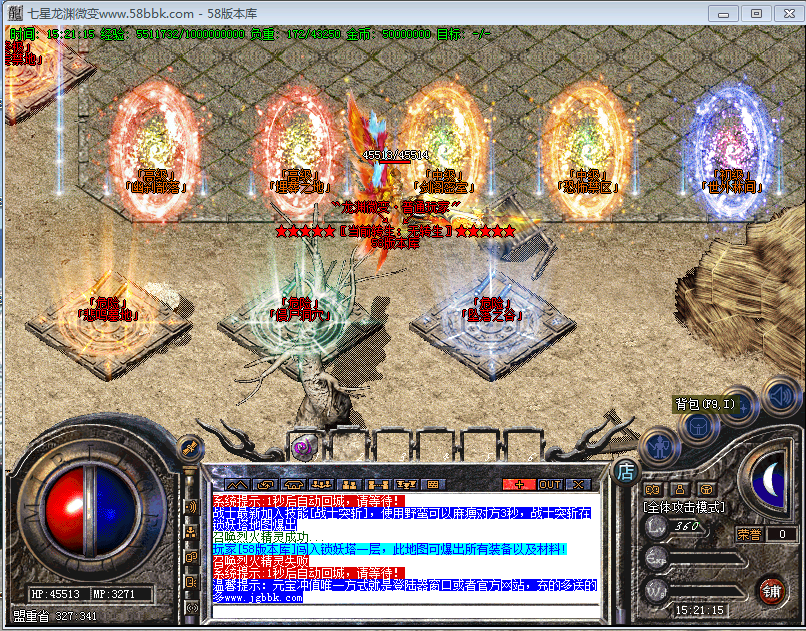Click the linked-people relation icon in the chat toolbar
The image size is (806, 631).
point(377,484)
